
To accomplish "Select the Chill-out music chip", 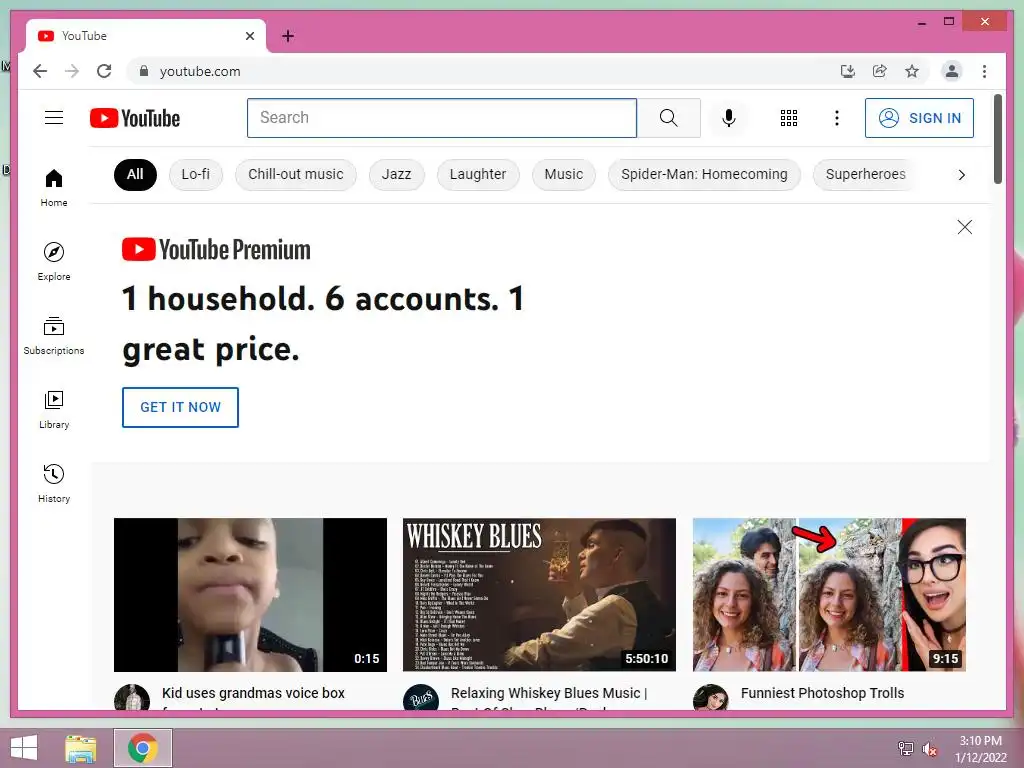I will 295,174.
